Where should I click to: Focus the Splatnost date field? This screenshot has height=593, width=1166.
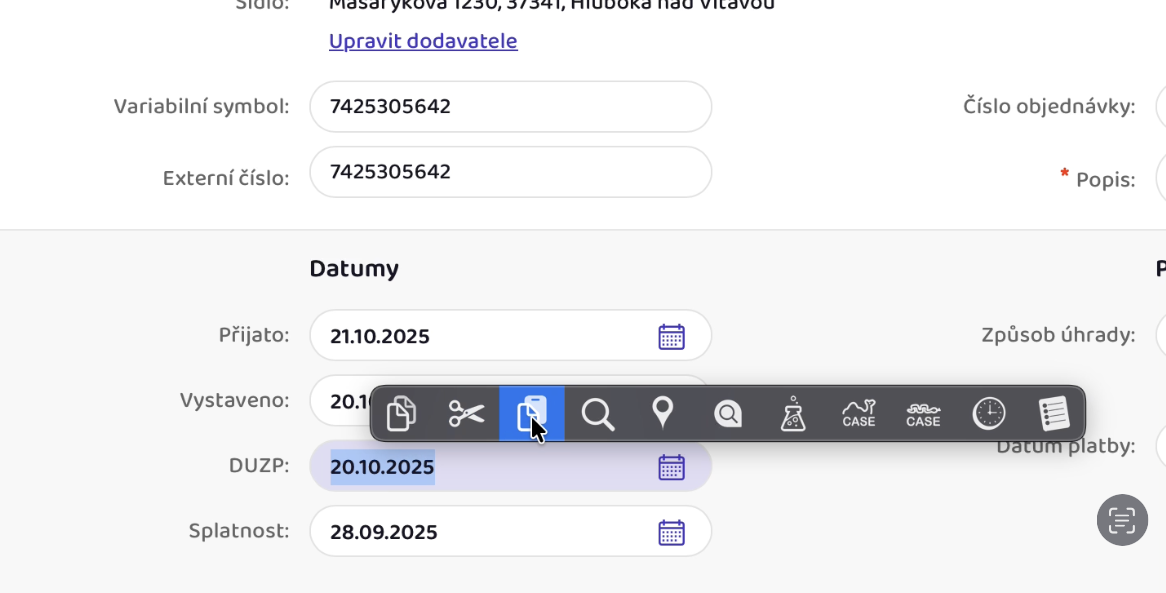(x=480, y=532)
